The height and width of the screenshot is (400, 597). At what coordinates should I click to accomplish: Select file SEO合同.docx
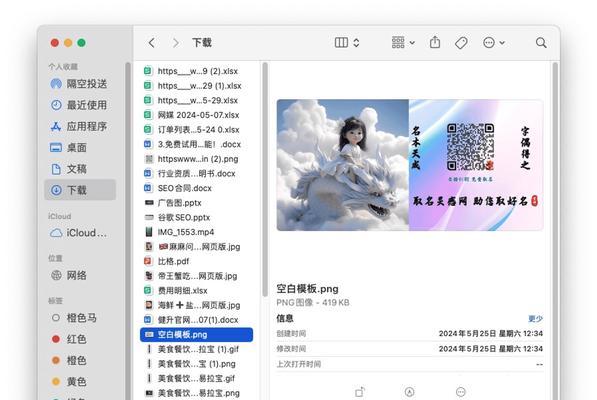point(196,188)
